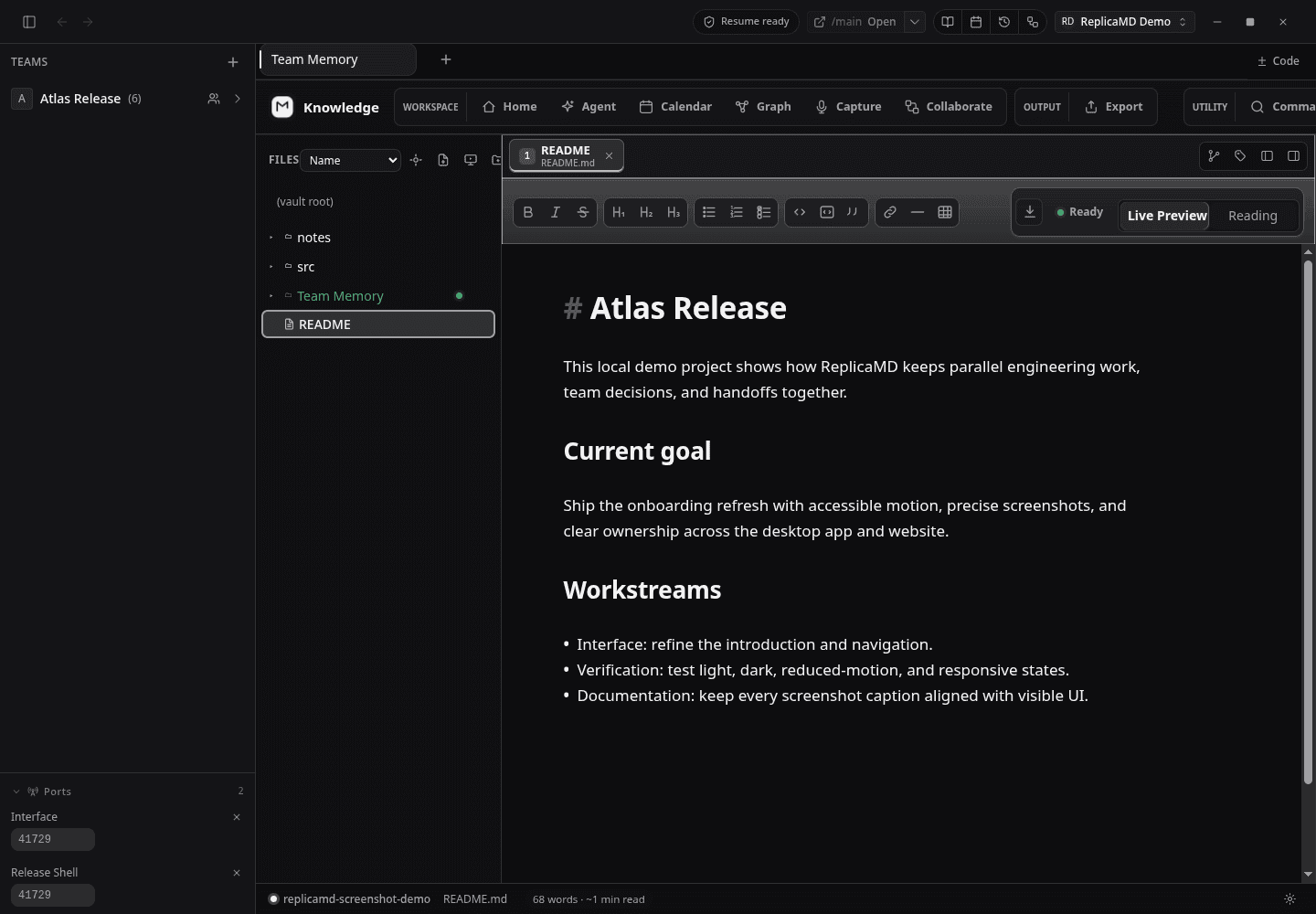This screenshot has width=1316, height=914.
Task: Open the /main Open dropdown arrow
Action: (x=915, y=22)
